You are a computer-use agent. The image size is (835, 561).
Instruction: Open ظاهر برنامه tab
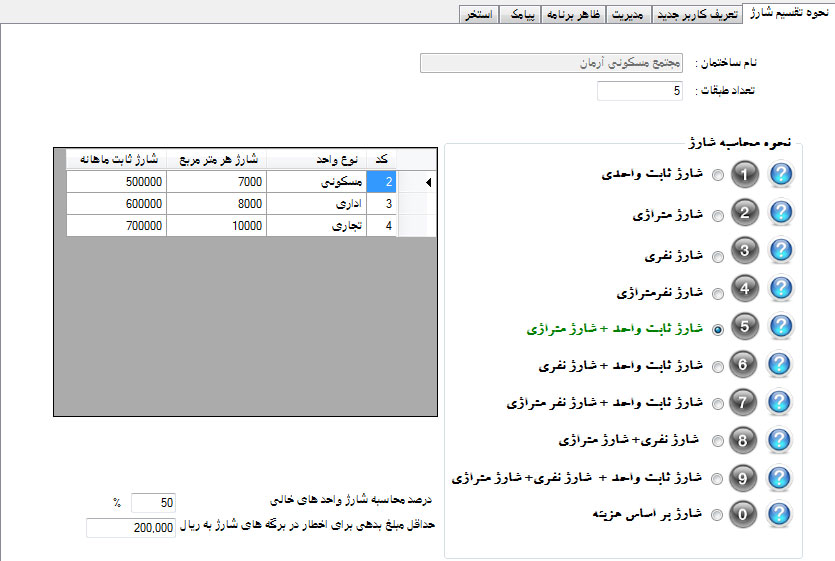(x=573, y=14)
